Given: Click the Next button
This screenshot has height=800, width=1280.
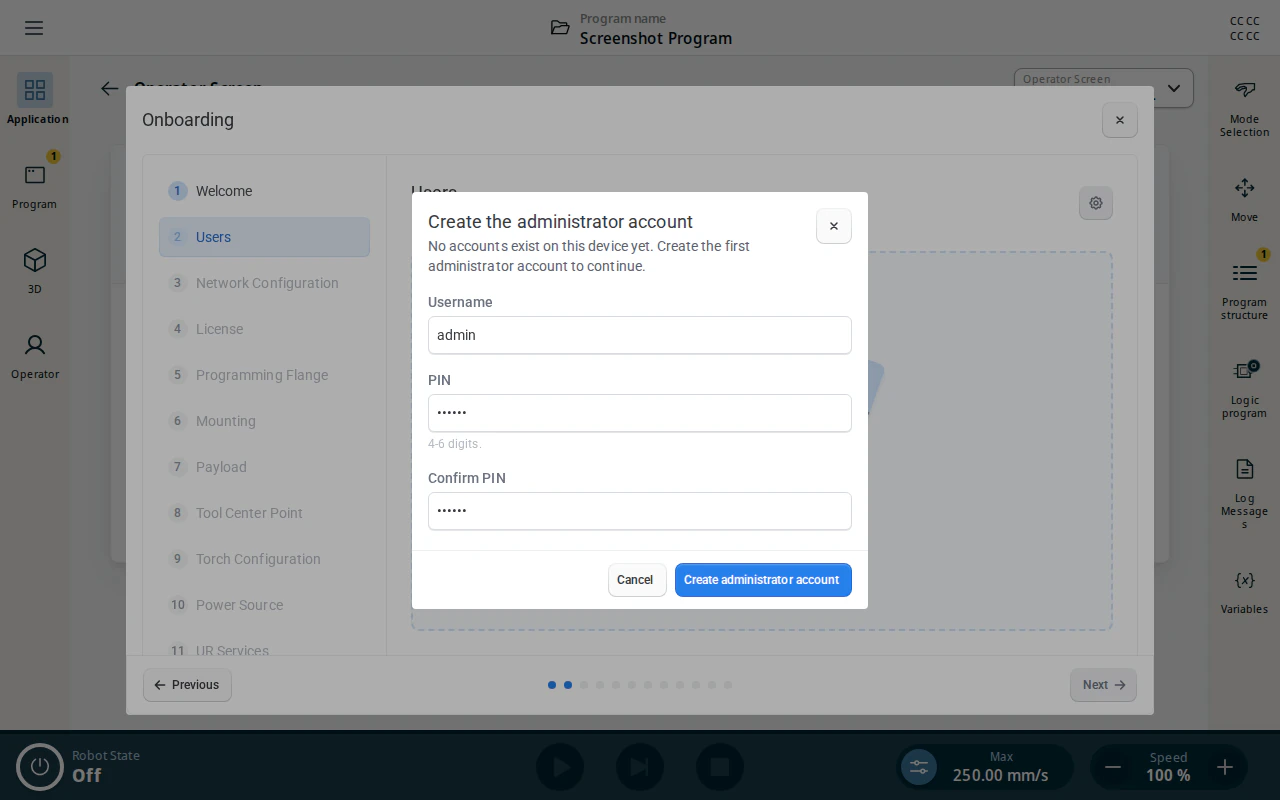Looking at the screenshot, I should click(1103, 685).
